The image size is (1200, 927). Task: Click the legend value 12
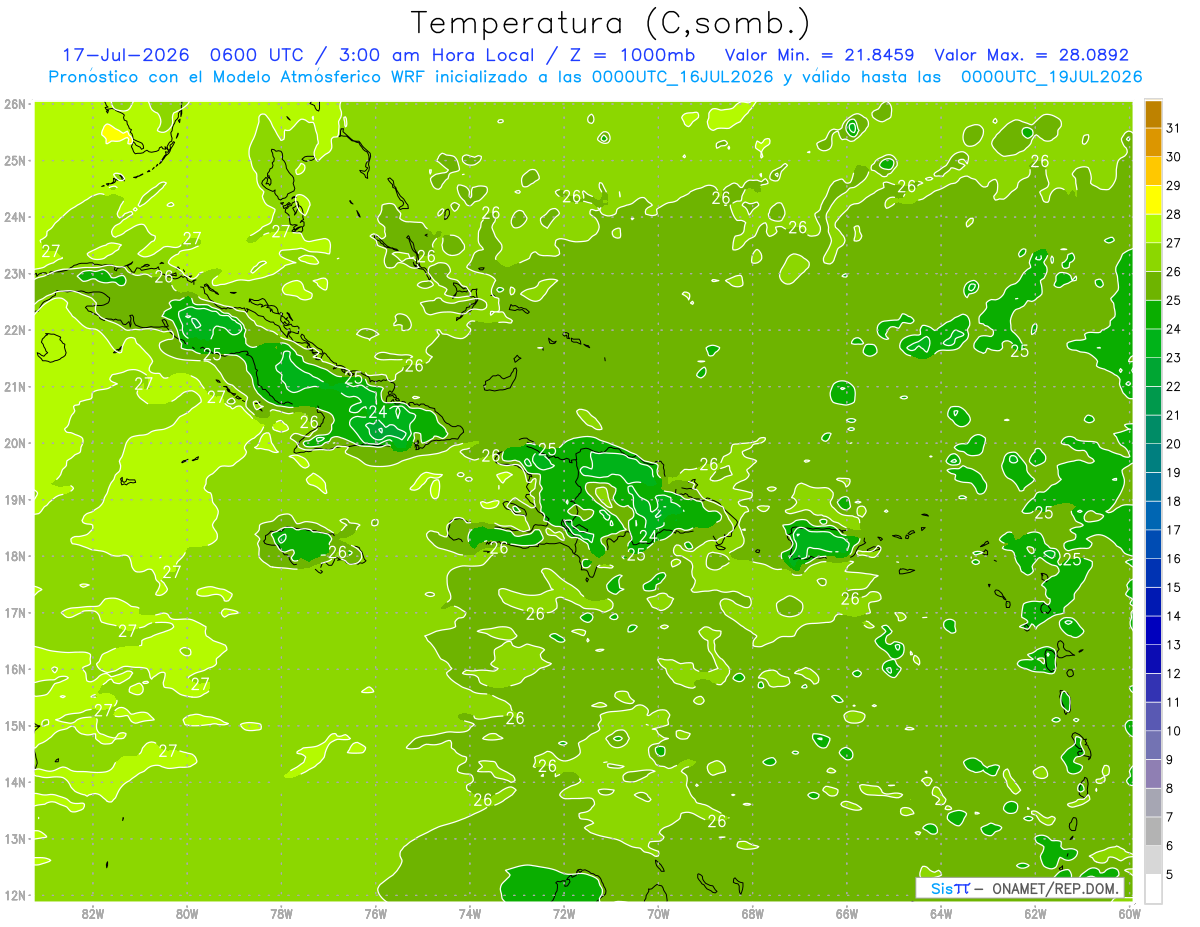point(1174,673)
